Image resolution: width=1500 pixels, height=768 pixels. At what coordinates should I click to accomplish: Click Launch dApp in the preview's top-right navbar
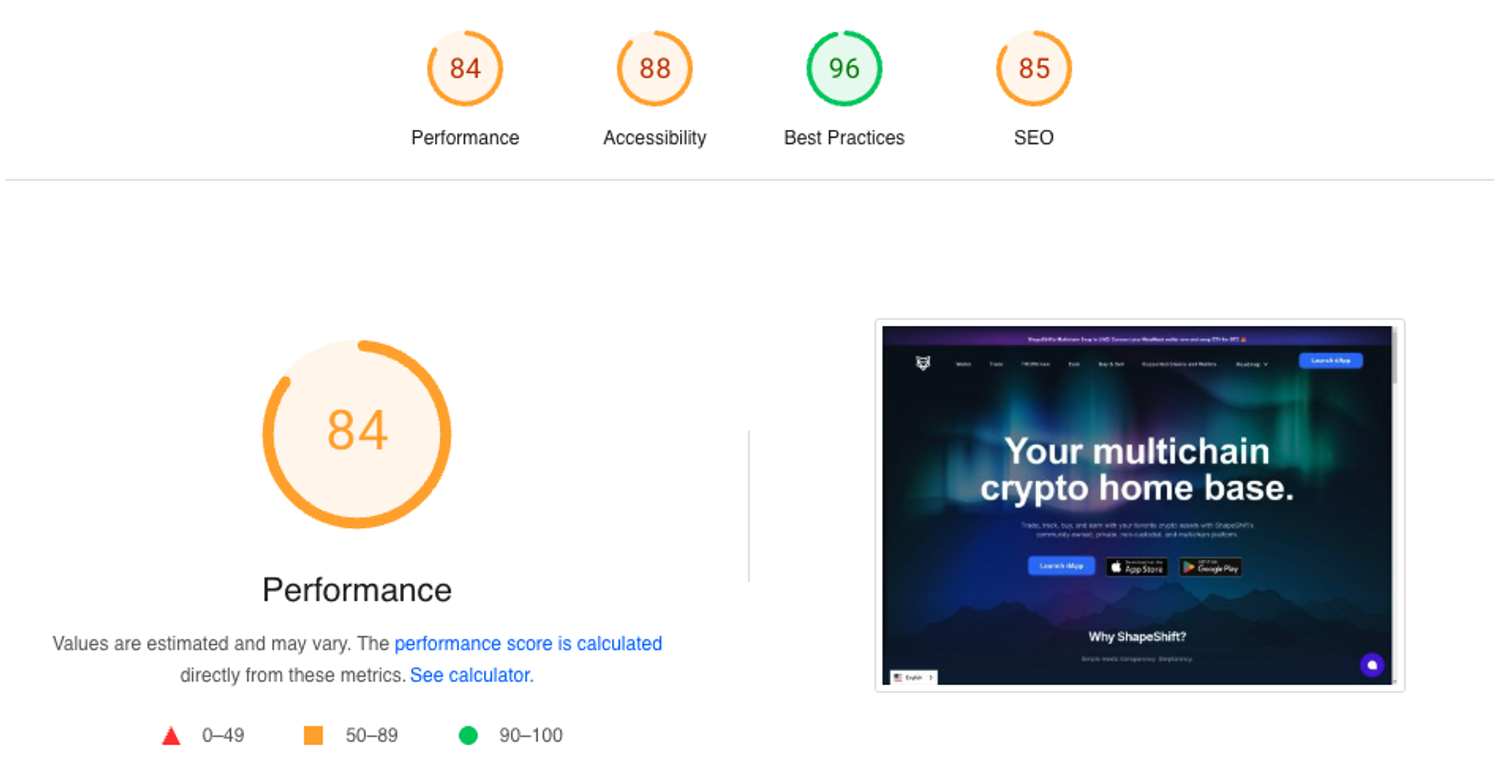[1330, 361]
